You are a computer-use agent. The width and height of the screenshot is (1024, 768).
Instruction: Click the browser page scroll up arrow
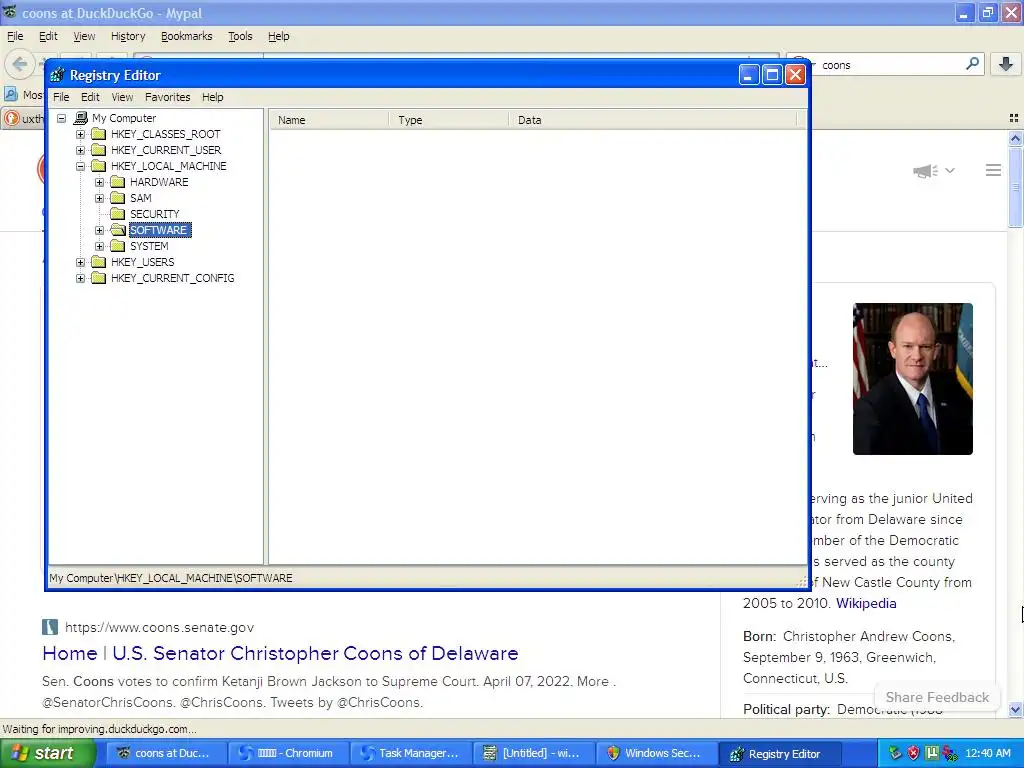pos(1015,138)
